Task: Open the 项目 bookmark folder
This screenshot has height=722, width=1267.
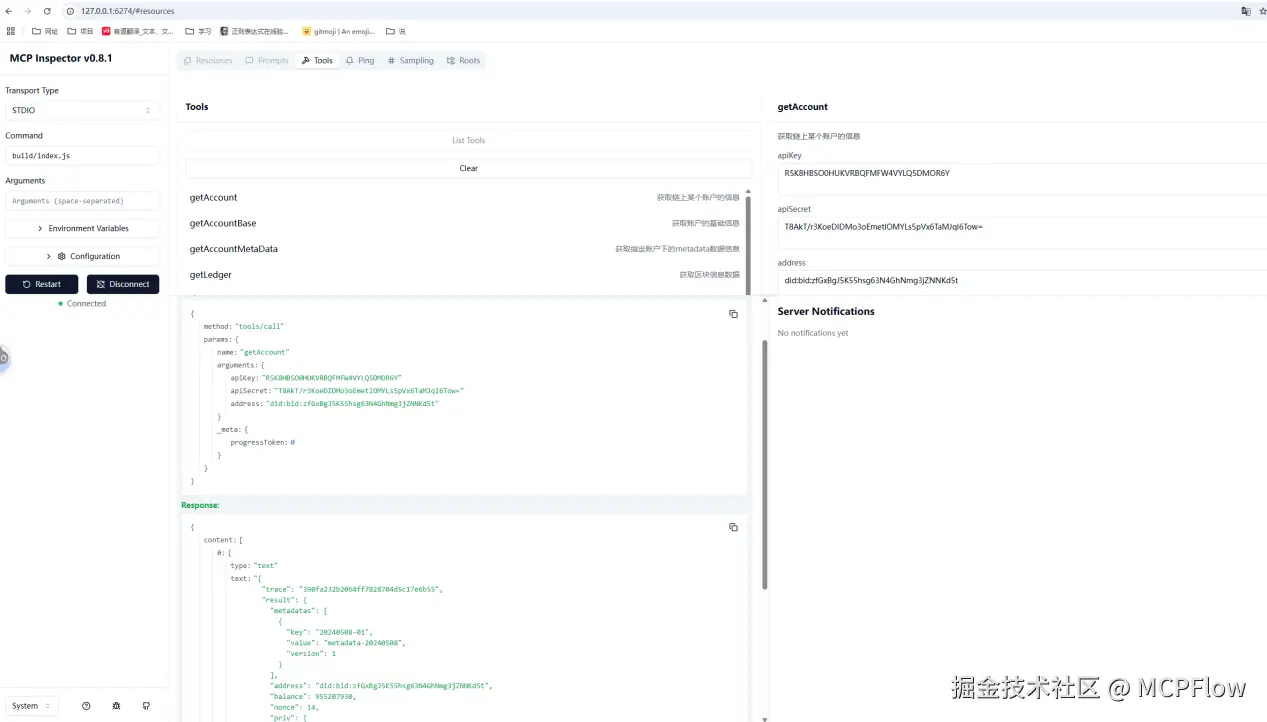Action: pyautogui.click(x=80, y=31)
